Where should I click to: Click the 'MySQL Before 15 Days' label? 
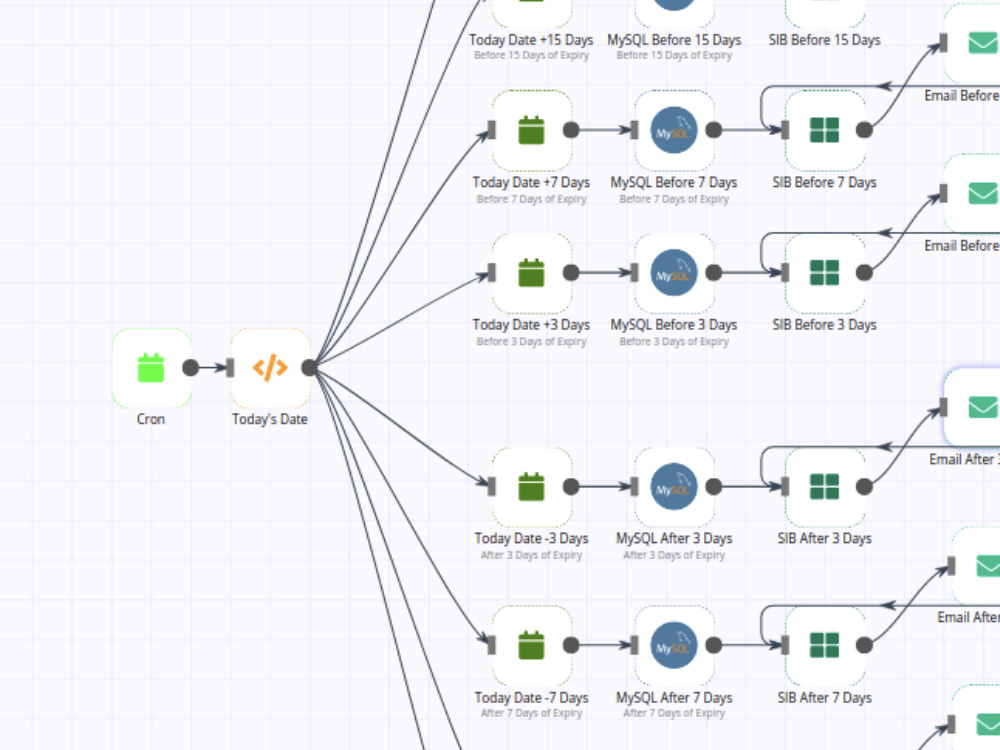(674, 40)
